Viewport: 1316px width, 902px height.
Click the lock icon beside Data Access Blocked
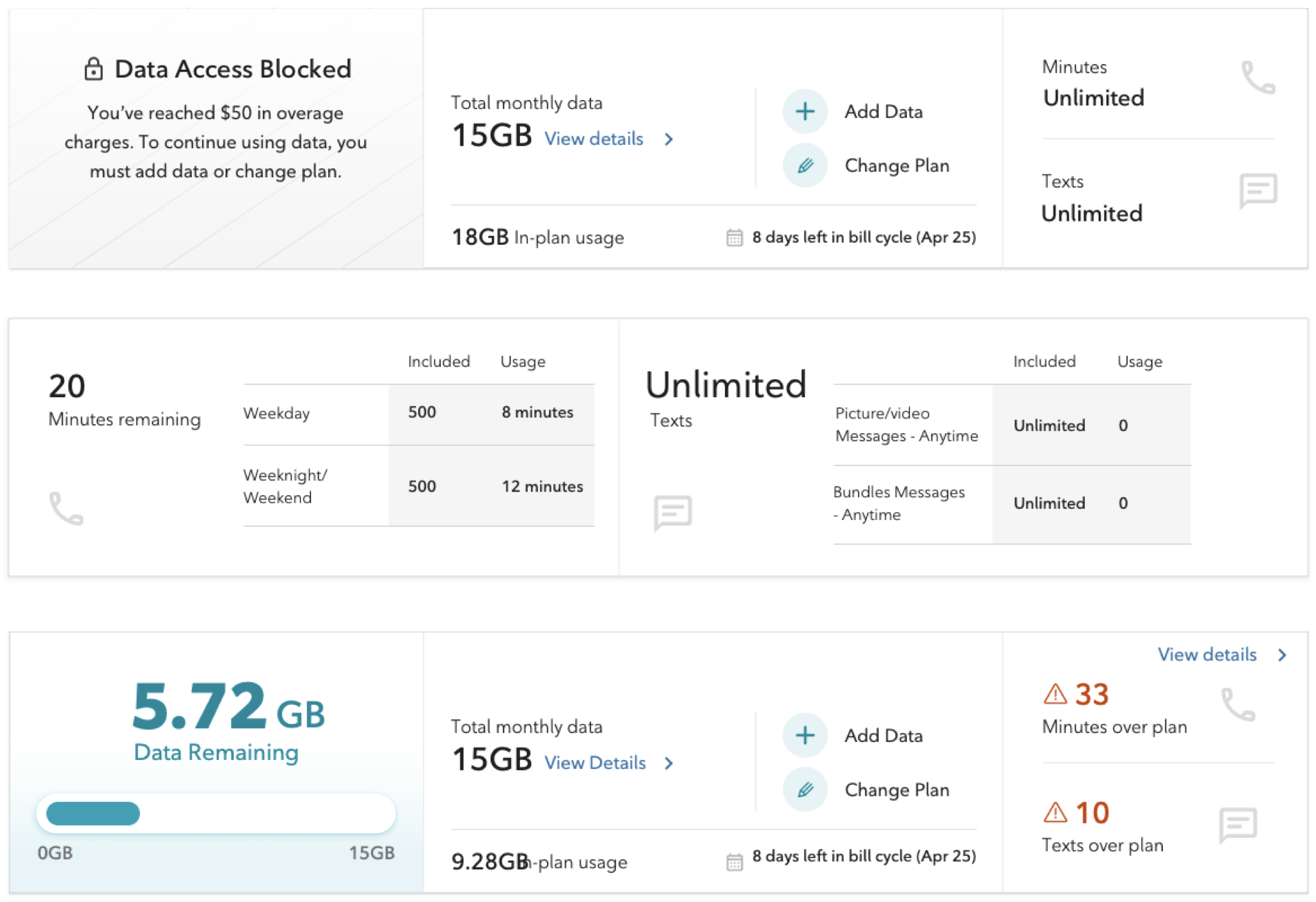[x=93, y=69]
